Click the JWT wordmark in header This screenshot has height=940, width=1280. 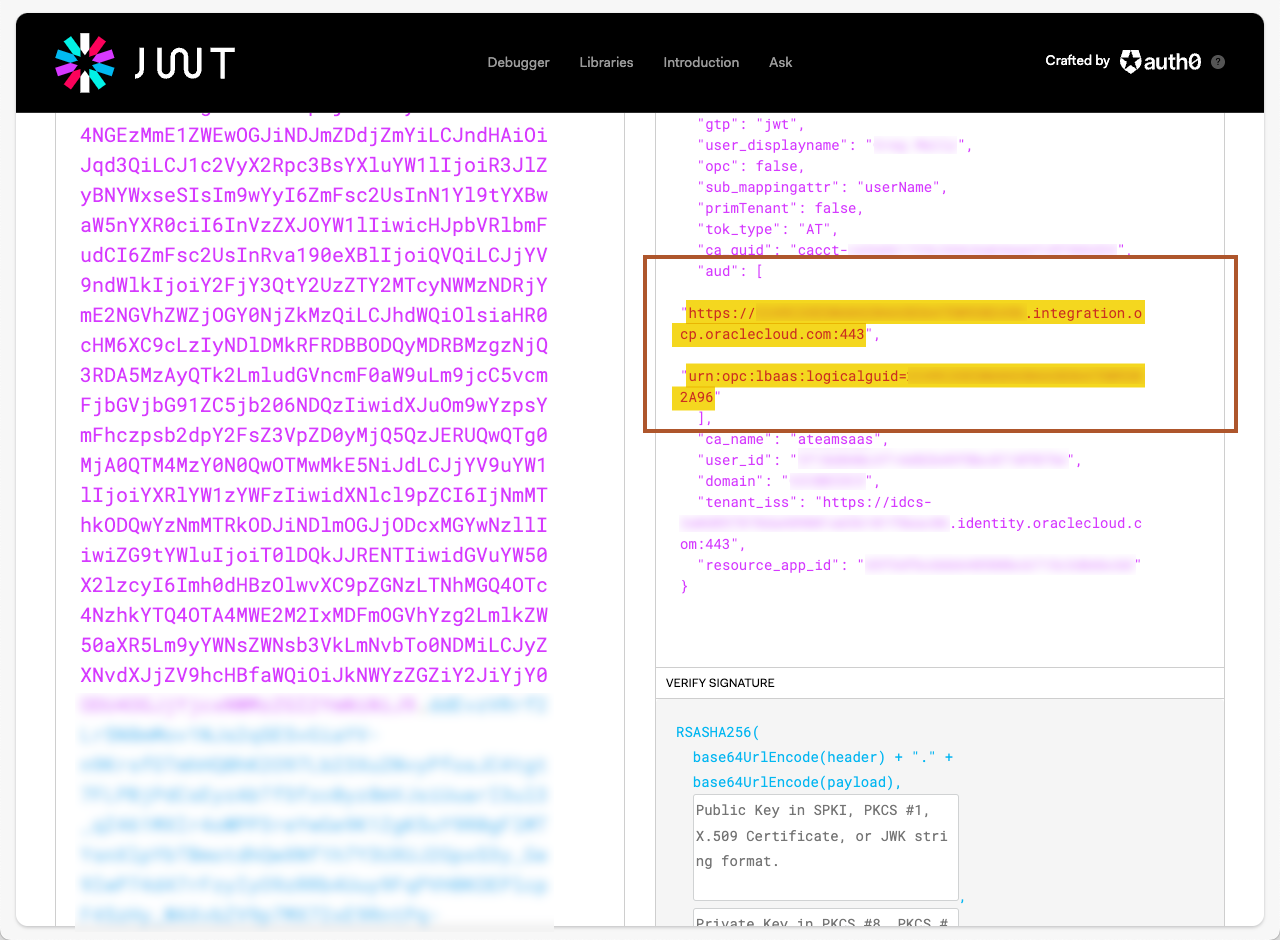point(185,63)
